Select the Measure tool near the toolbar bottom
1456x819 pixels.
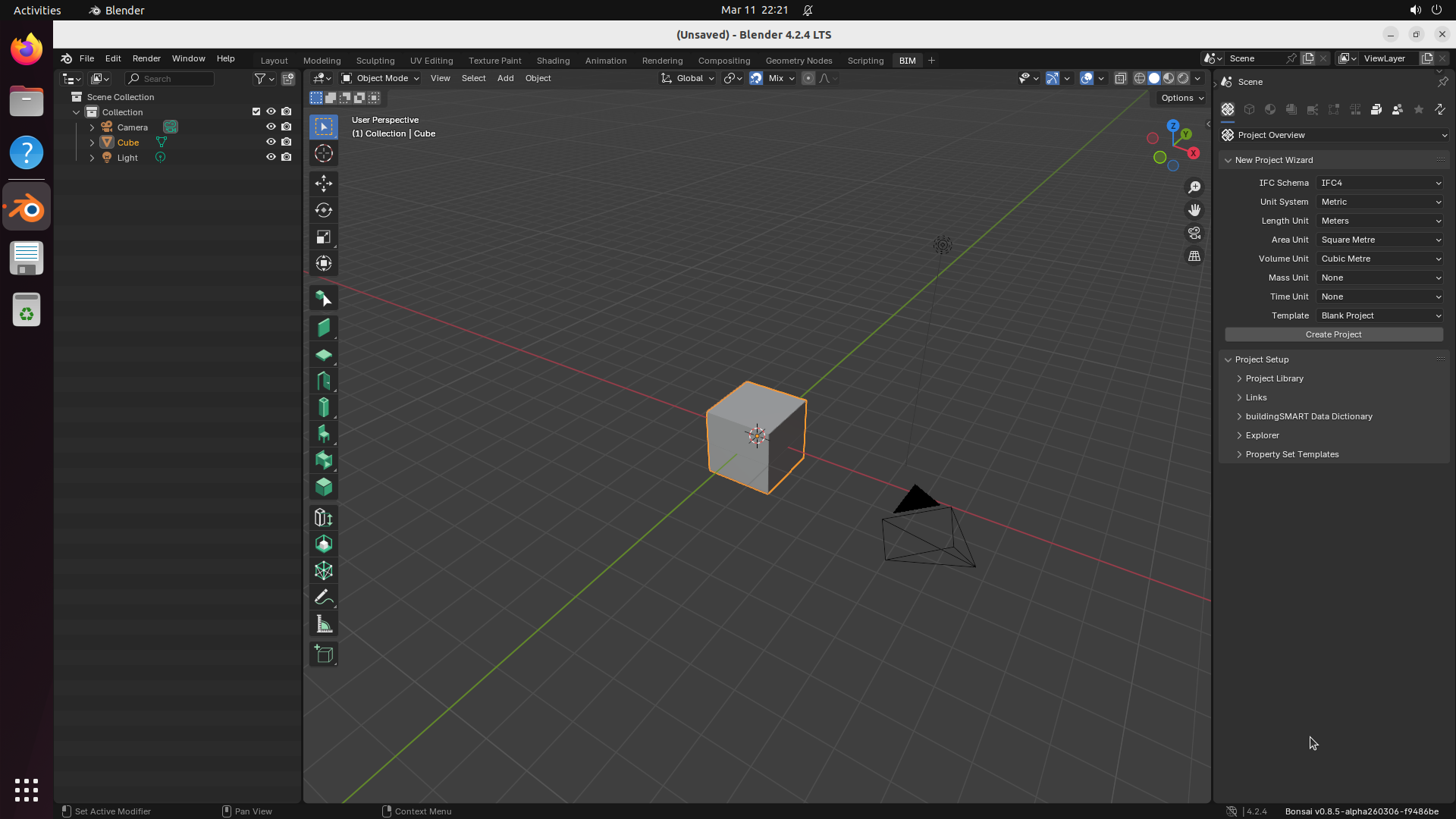click(x=324, y=624)
